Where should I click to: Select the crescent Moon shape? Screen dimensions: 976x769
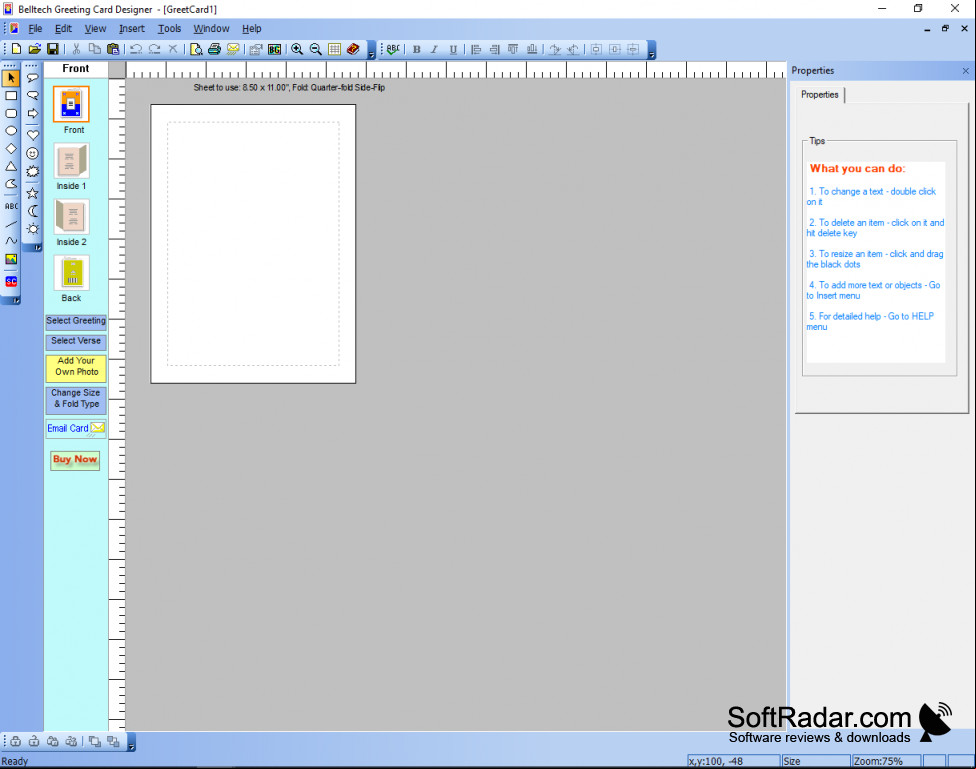(32, 211)
